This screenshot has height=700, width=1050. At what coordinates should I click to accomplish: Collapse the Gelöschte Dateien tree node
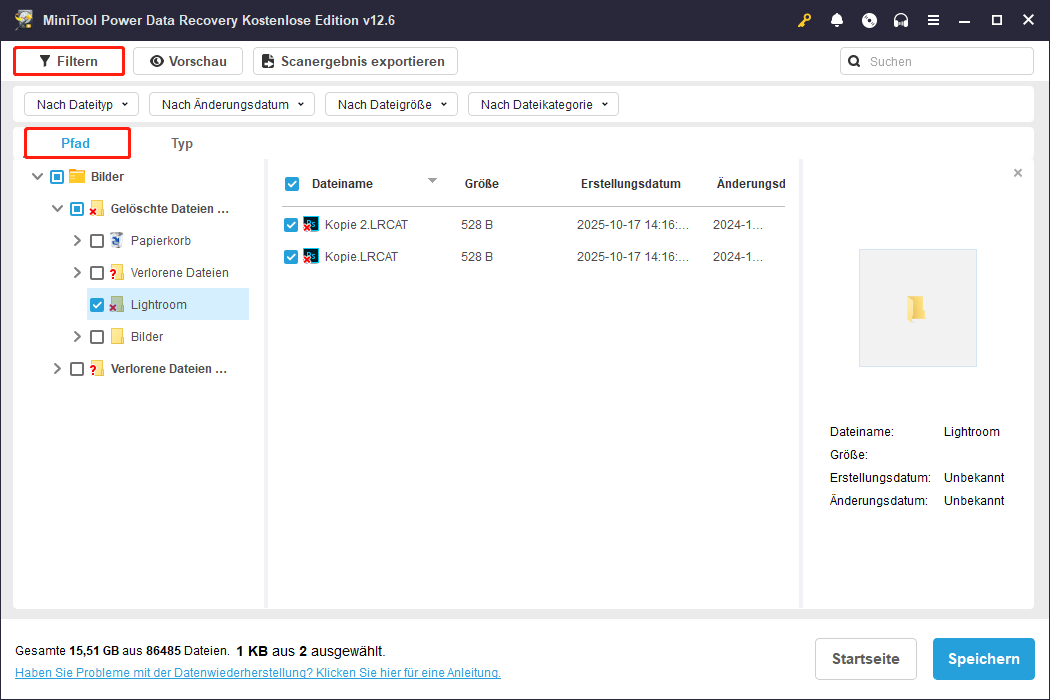pyautogui.click(x=58, y=209)
